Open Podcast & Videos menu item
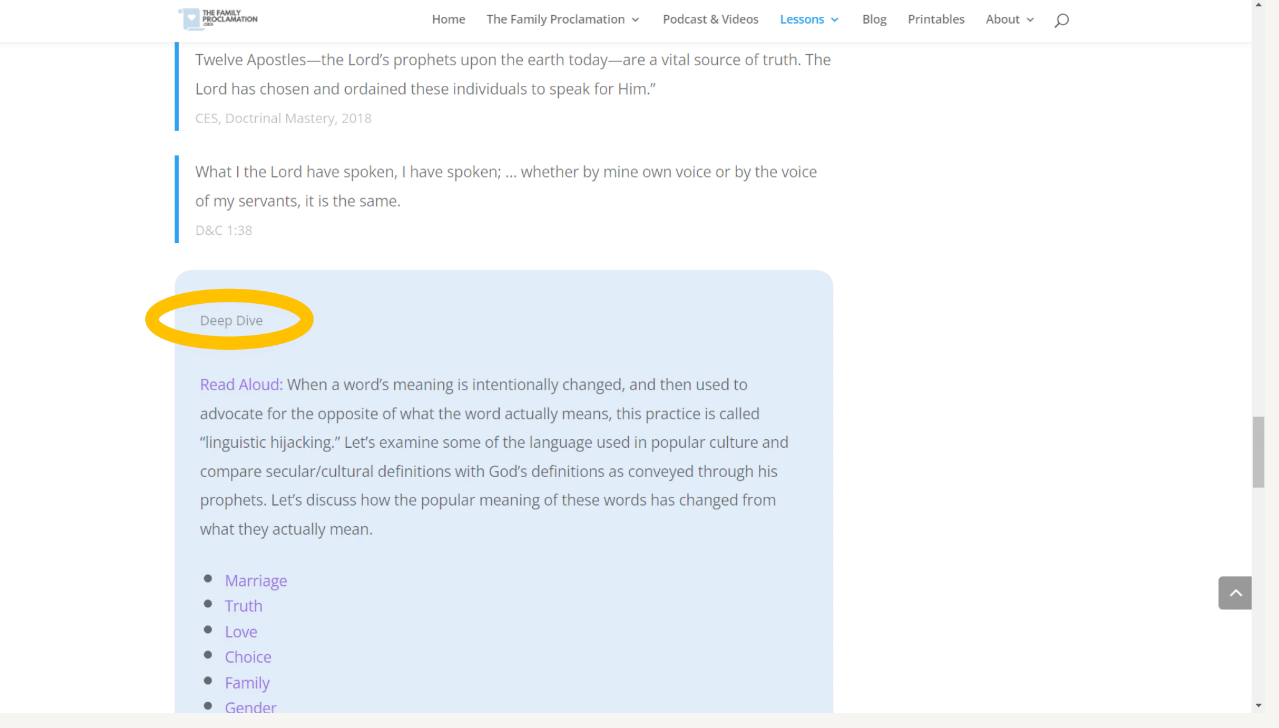The width and height of the screenshot is (1279, 728). (710, 19)
